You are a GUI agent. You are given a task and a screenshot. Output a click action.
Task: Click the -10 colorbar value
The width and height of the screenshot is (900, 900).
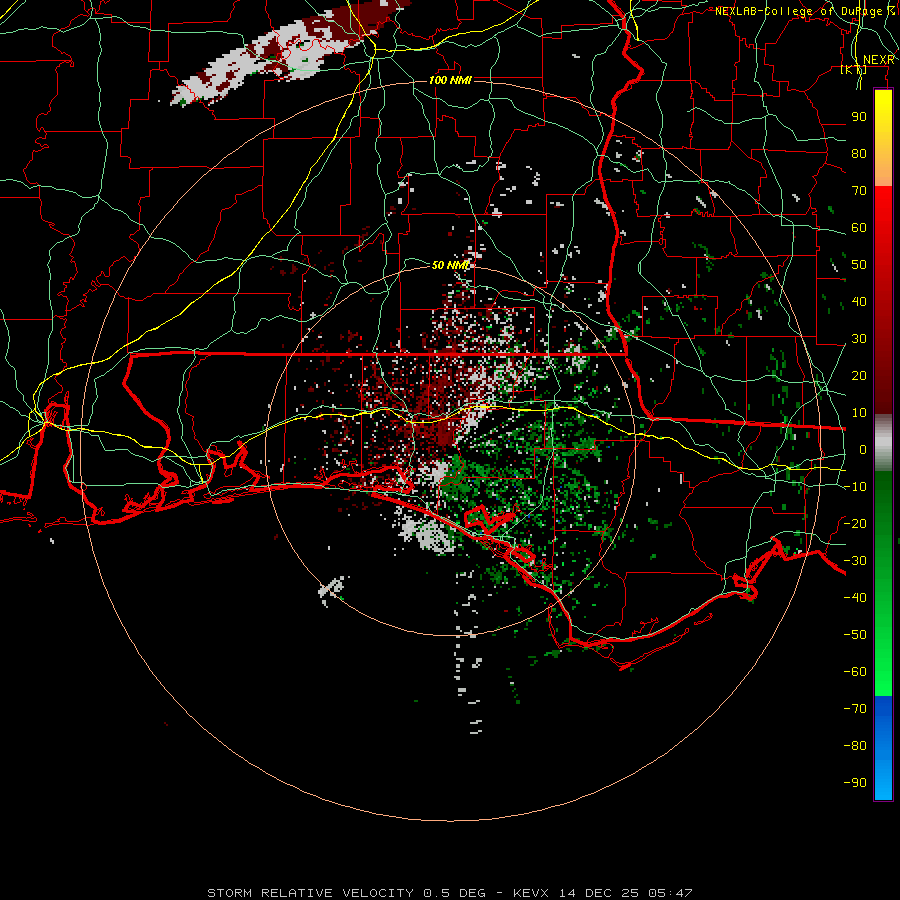855,487
